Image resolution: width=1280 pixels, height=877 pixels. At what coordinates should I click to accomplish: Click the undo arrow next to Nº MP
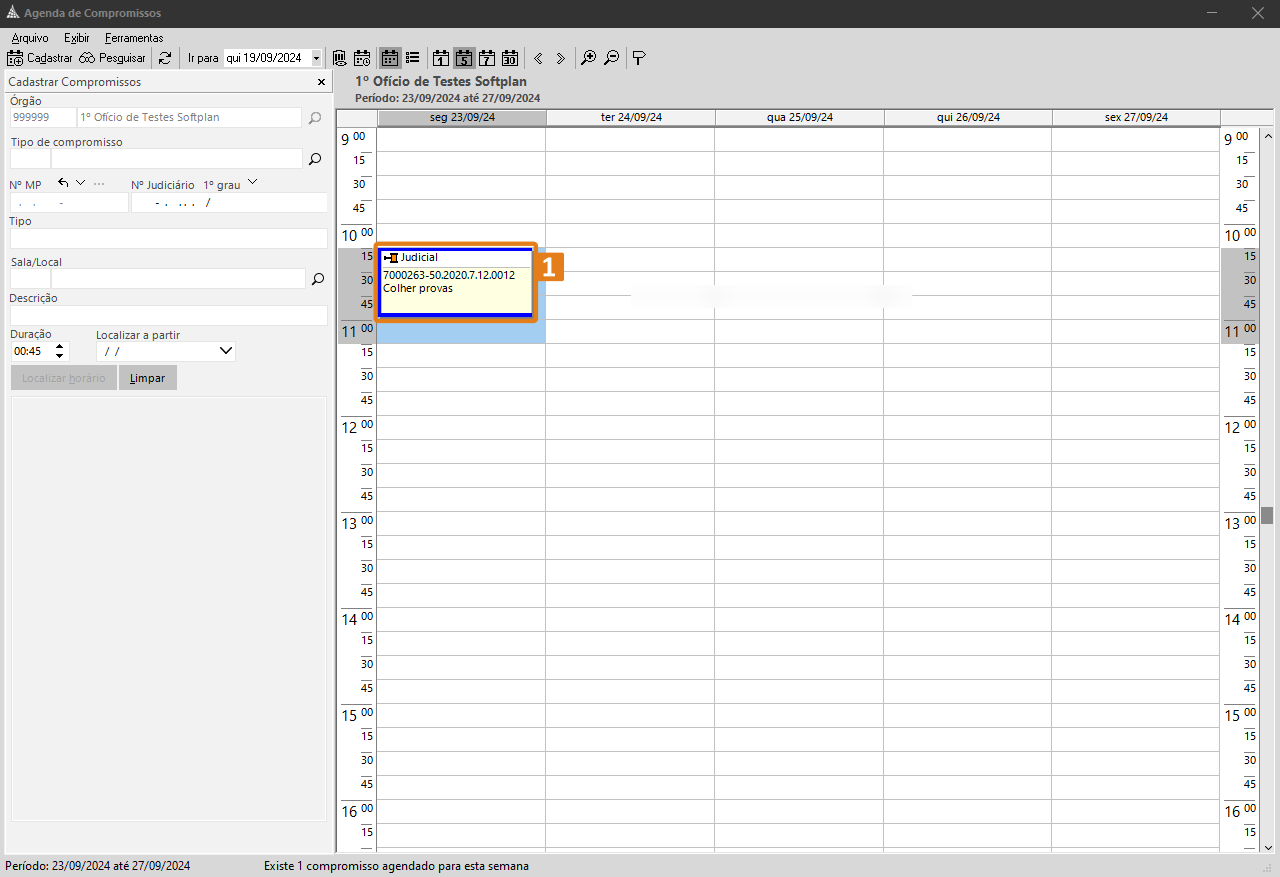(64, 183)
